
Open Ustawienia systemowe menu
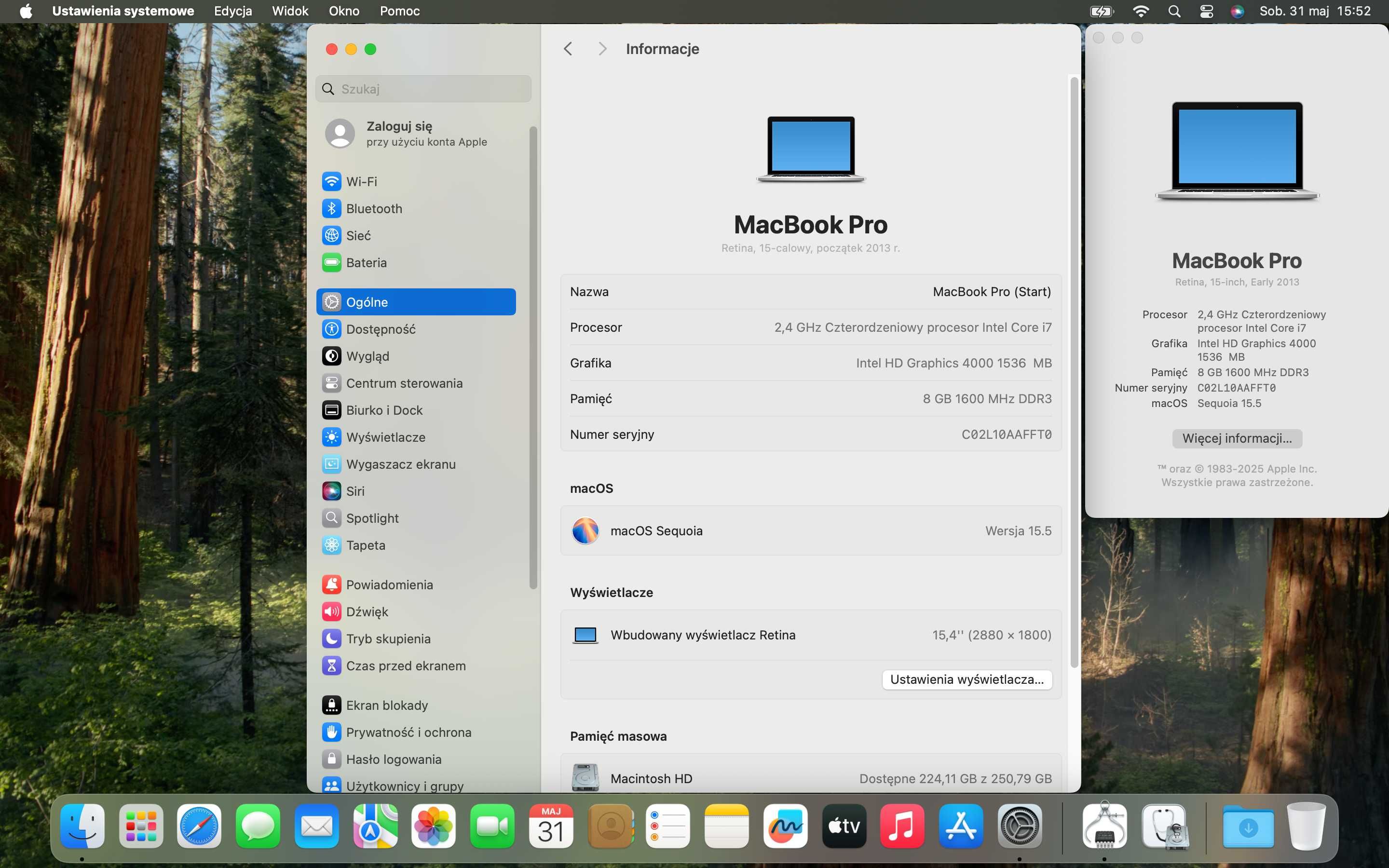click(123, 11)
